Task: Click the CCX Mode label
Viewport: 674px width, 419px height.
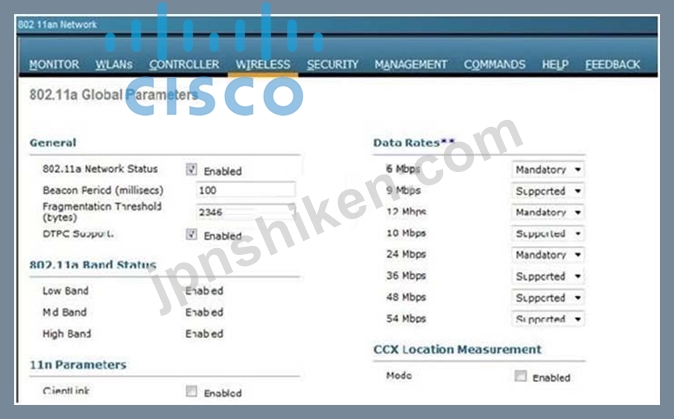Action: pyautogui.click(x=399, y=376)
